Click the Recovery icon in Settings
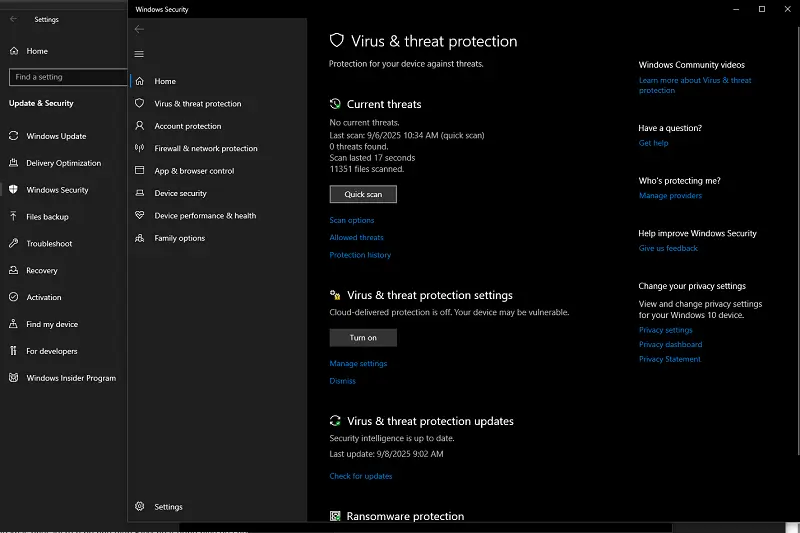Screen dimensions: 800x533 (x=14, y=270)
